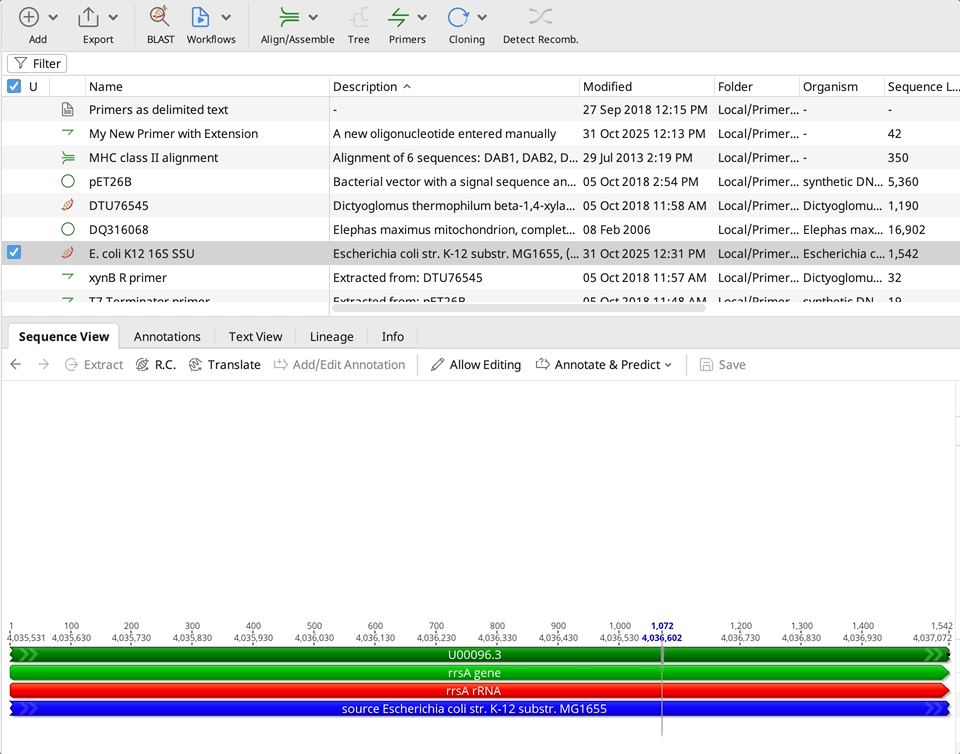Click the Add plus icon
Viewport: 960px width, 754px height.
pos(29,17)
